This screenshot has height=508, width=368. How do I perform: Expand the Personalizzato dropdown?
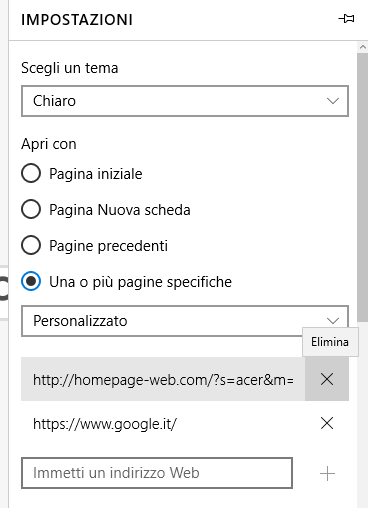(185, 321)
